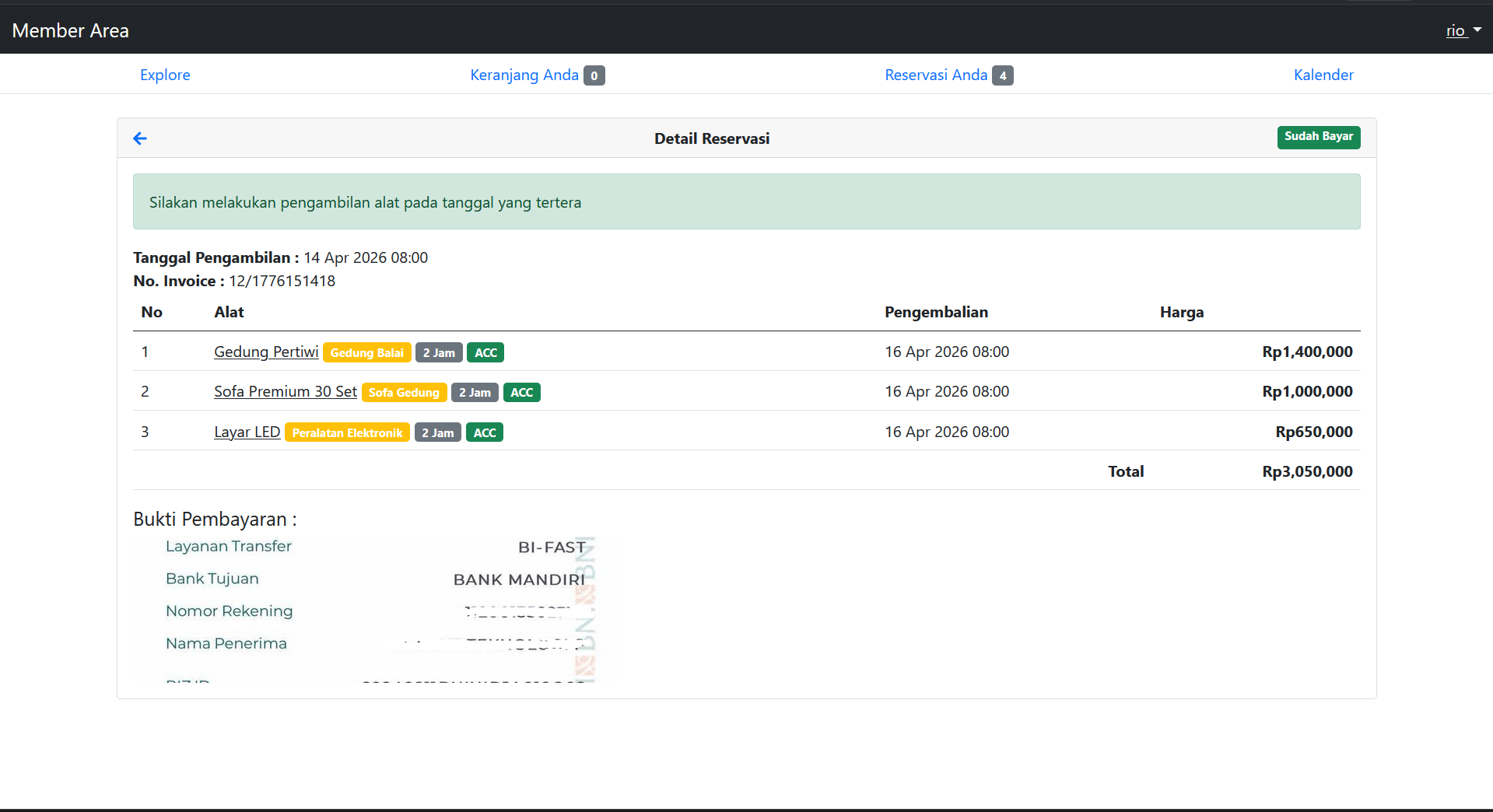
Task: Open the Kalender tab
Action: (x=1323, y=75)
